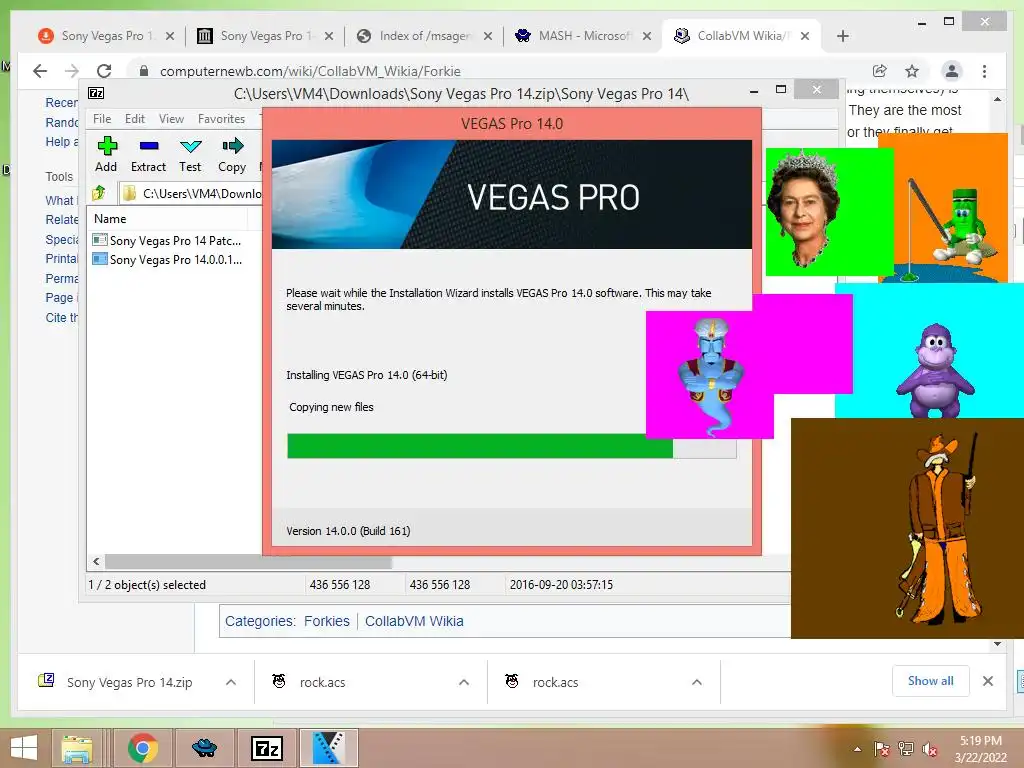Close the Chrome downloads bar
The width and height of the screenshot is (1024, 768).
click(987, 681)
